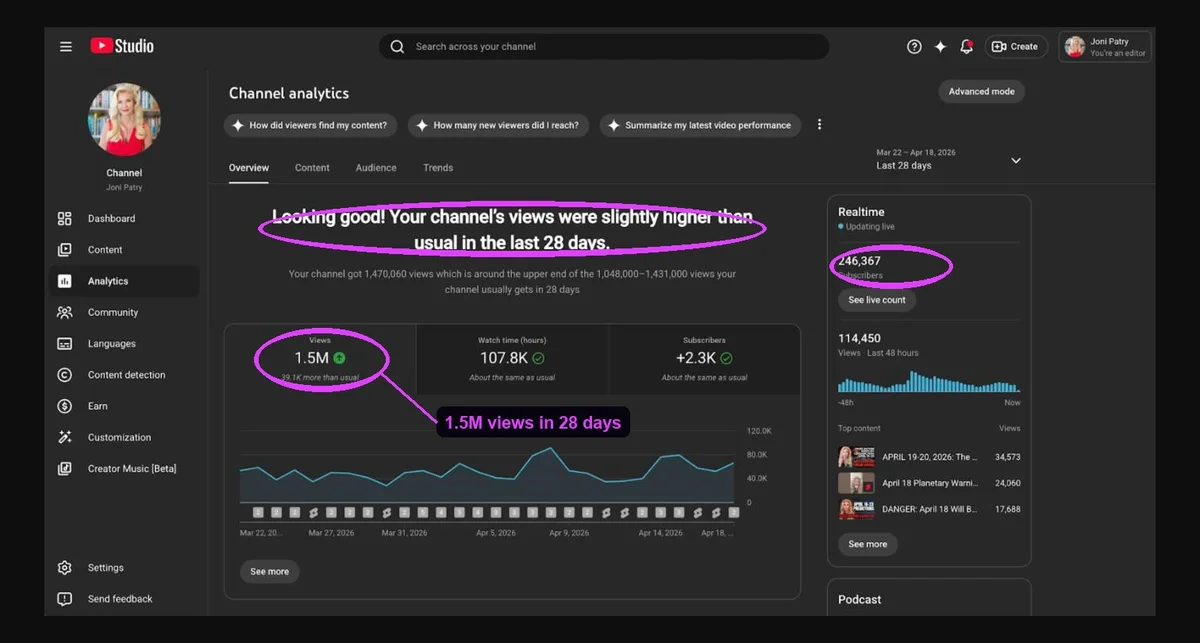Click the Podcast card heading
Screen dimensions: 1200x643
[860, 600]
